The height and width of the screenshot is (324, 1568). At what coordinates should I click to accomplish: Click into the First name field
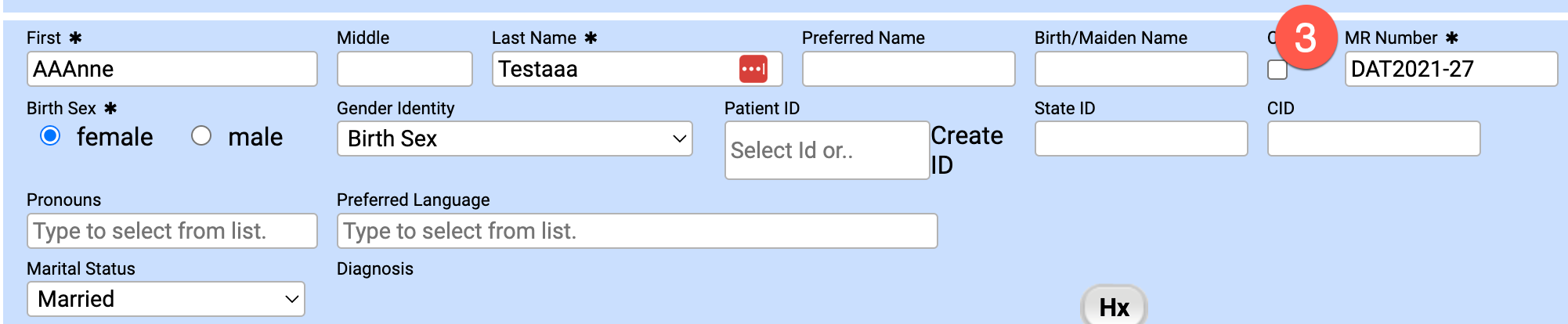pyautogui.click(x=172, y=69)
